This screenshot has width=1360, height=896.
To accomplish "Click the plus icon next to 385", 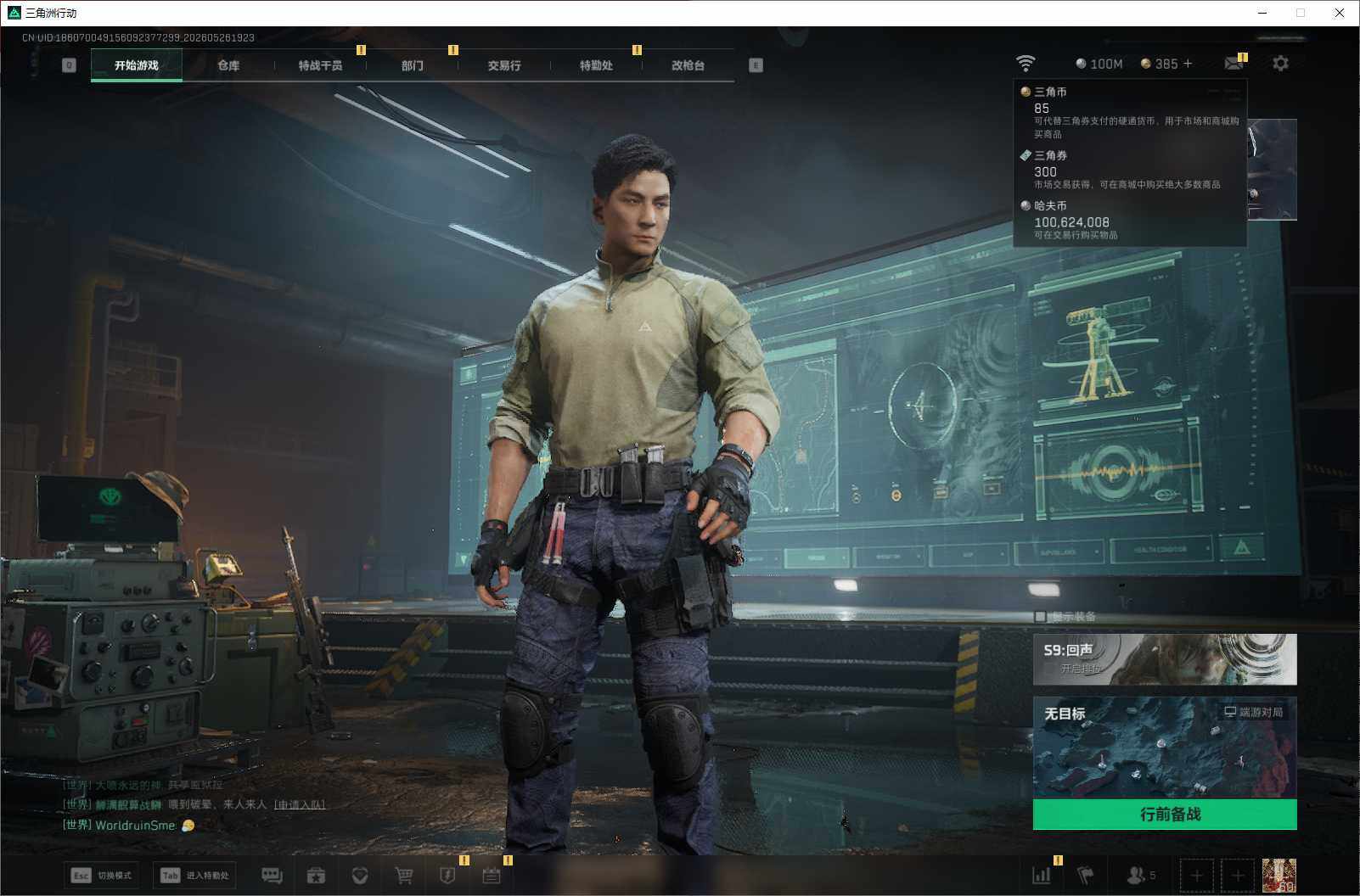I will (1188, 64).
